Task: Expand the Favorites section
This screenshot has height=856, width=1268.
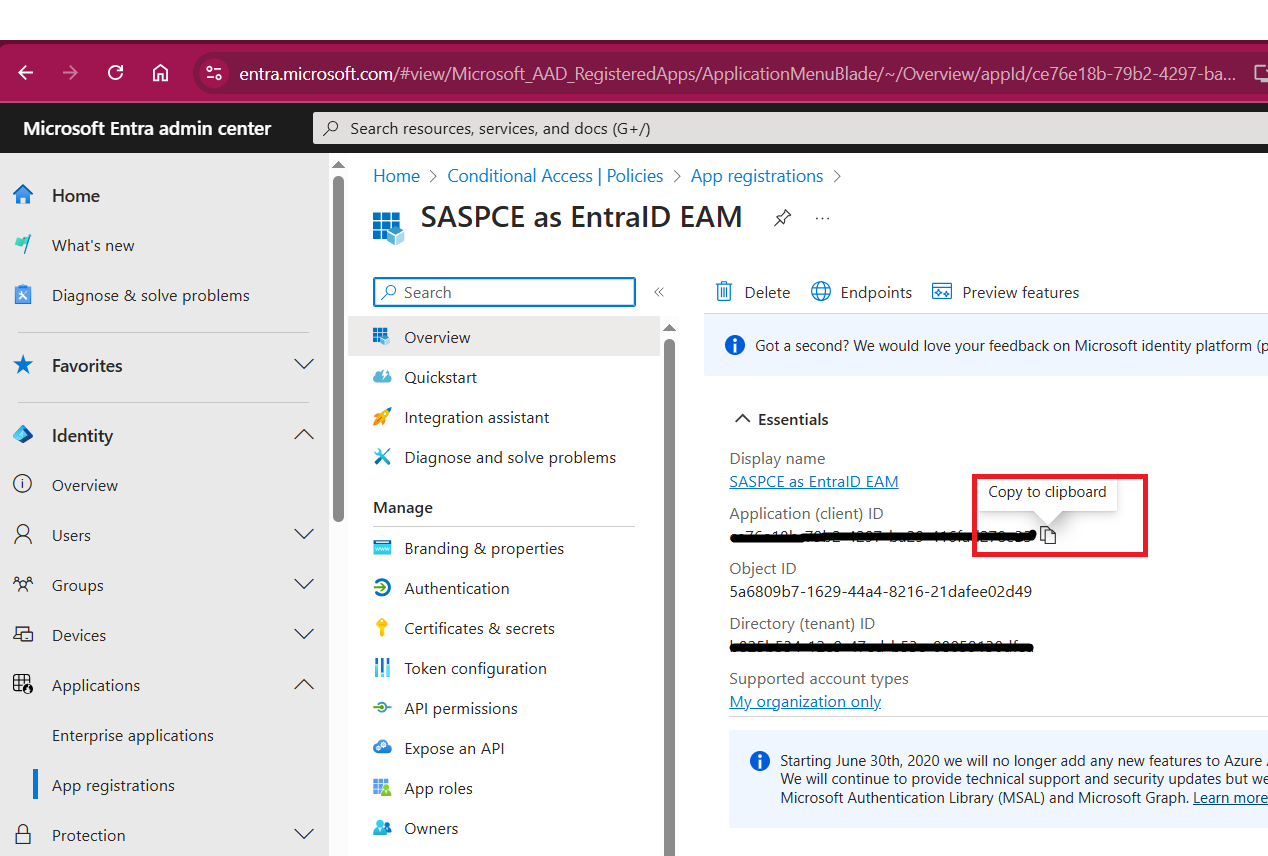Action: click(304, 365)
